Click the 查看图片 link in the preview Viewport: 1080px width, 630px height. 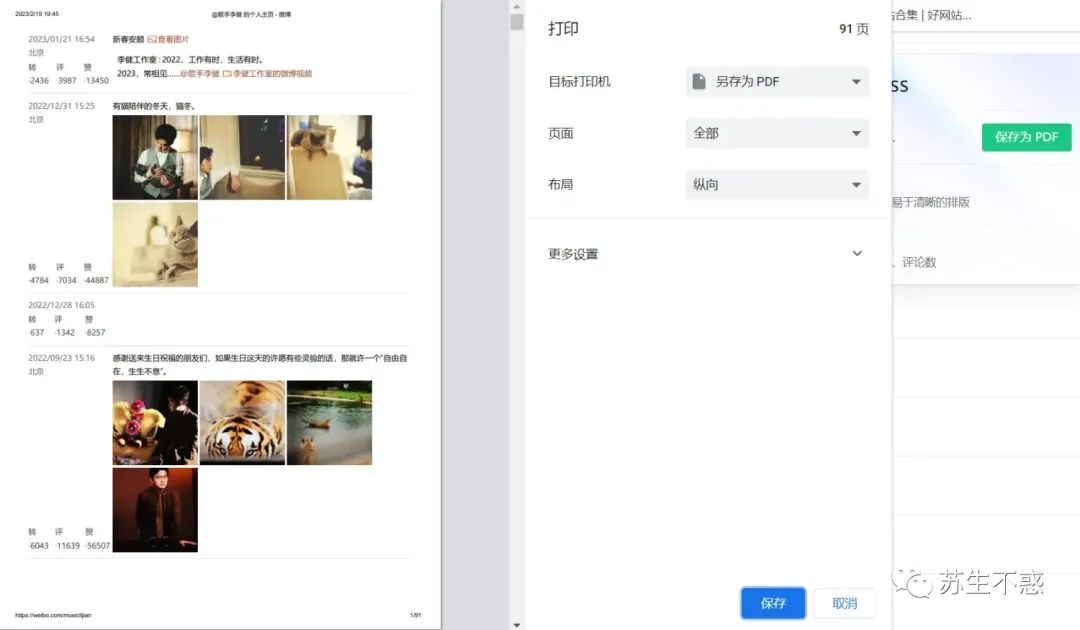(x=168, y=39)
